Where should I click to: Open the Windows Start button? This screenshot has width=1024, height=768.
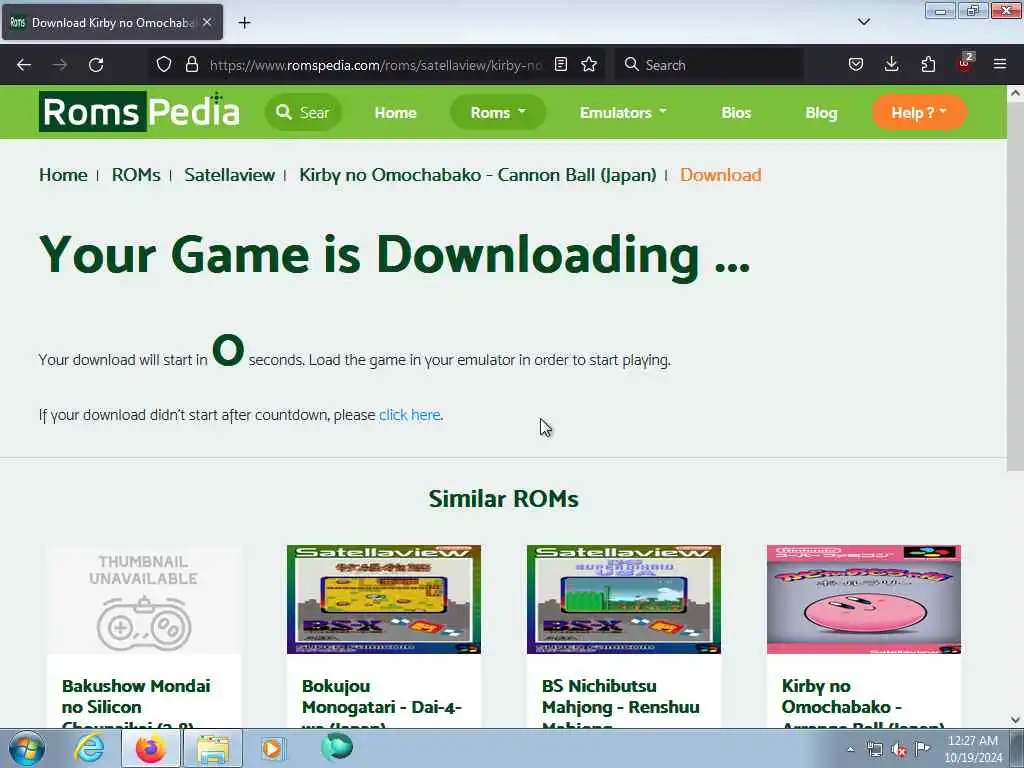27,748
